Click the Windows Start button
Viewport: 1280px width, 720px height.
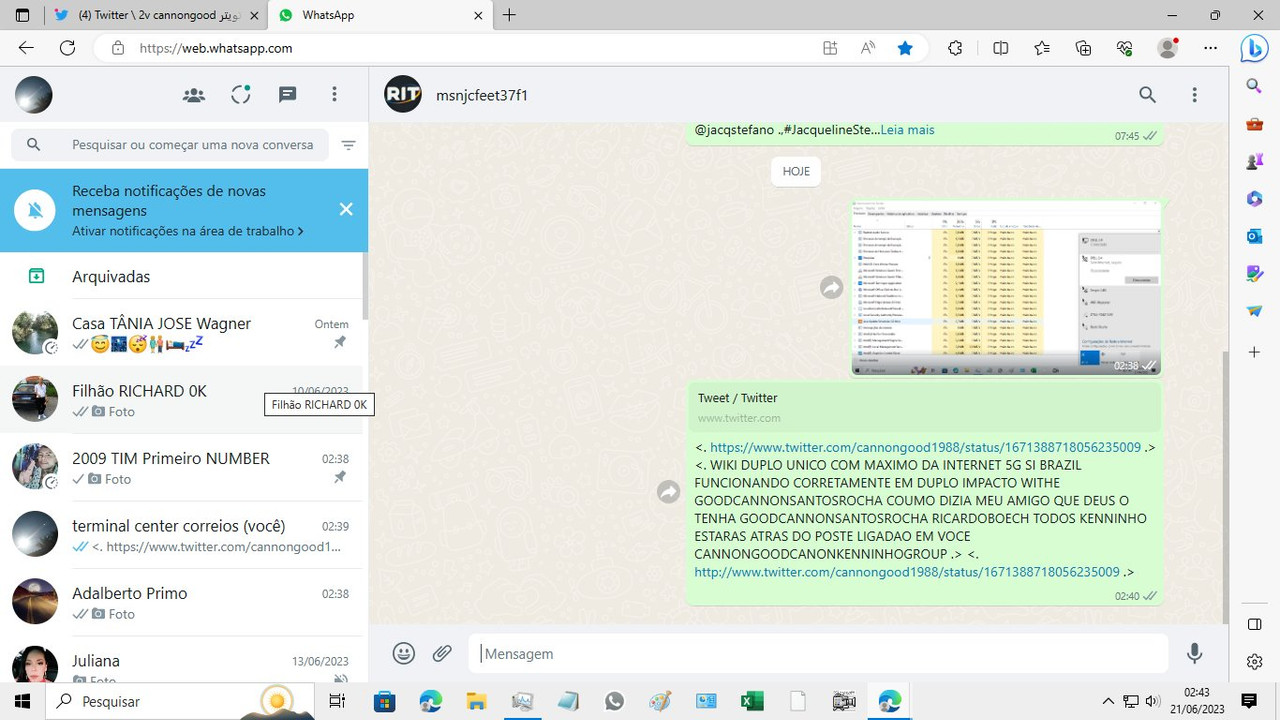pyautogui.click(x=22, y=701)
